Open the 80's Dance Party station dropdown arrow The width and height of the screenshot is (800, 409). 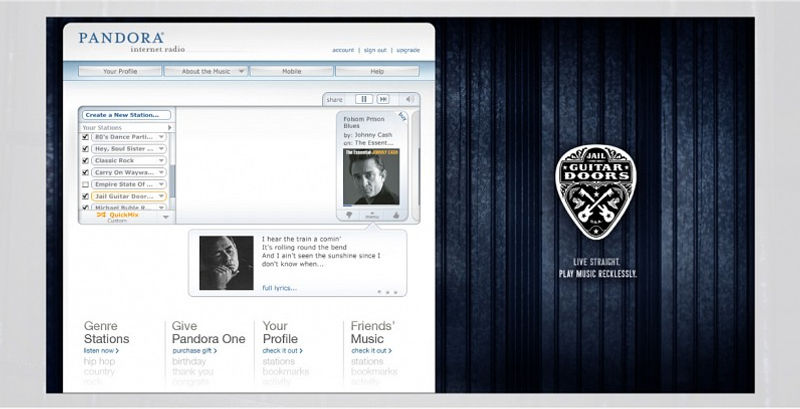pos(161,137)
